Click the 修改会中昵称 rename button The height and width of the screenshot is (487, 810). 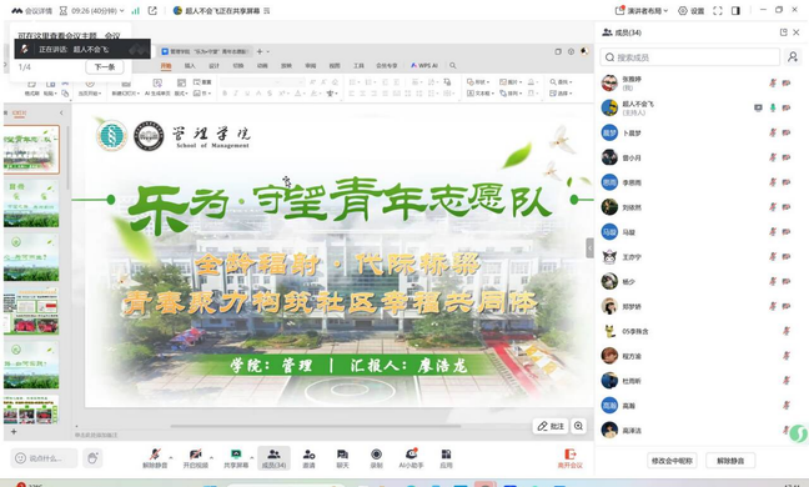click(672, 461)
